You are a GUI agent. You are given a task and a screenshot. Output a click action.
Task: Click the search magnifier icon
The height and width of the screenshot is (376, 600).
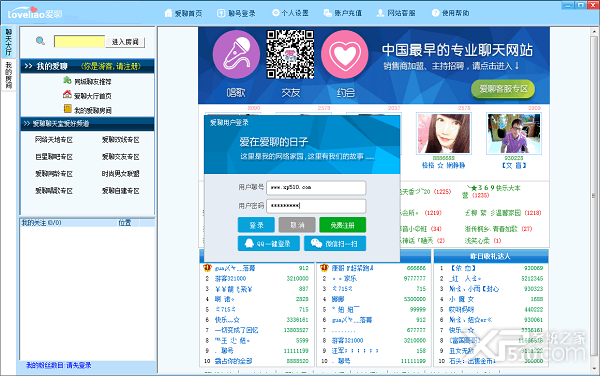40,41
